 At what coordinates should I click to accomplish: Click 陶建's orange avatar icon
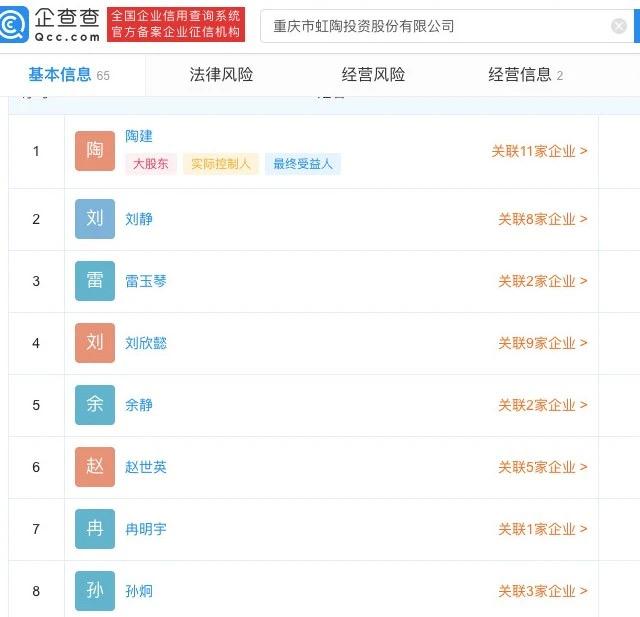pyautogui.click(x=95, y=151)
